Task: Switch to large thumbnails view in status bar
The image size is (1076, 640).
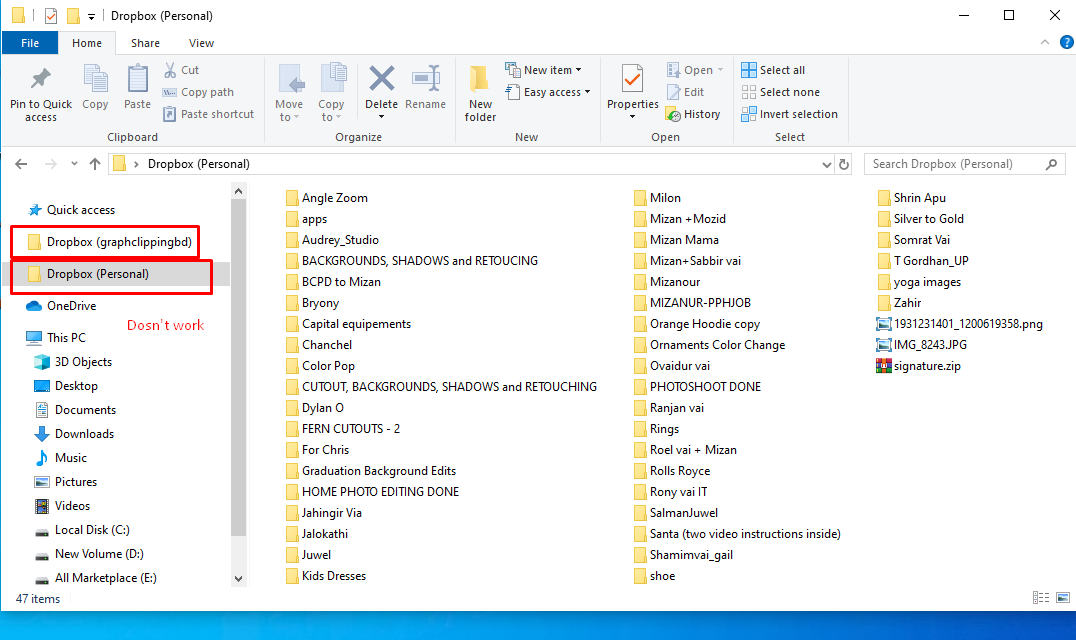Action: point(1060,598)
